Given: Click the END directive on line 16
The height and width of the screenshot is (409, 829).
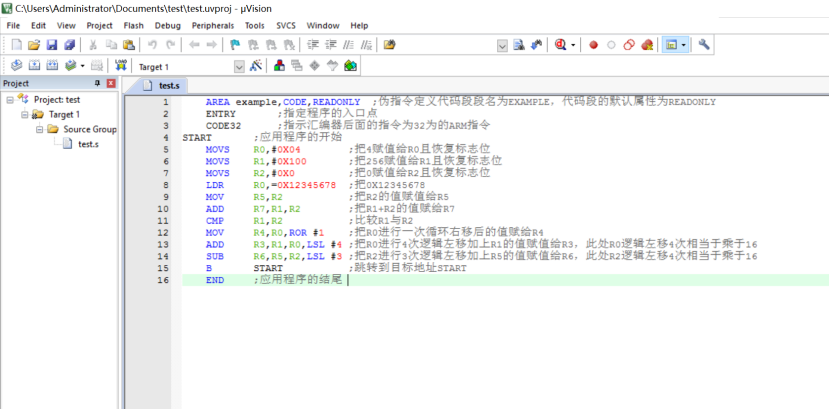Looking at the screenshot, I should pyautogui.click(x=214, y=280).
